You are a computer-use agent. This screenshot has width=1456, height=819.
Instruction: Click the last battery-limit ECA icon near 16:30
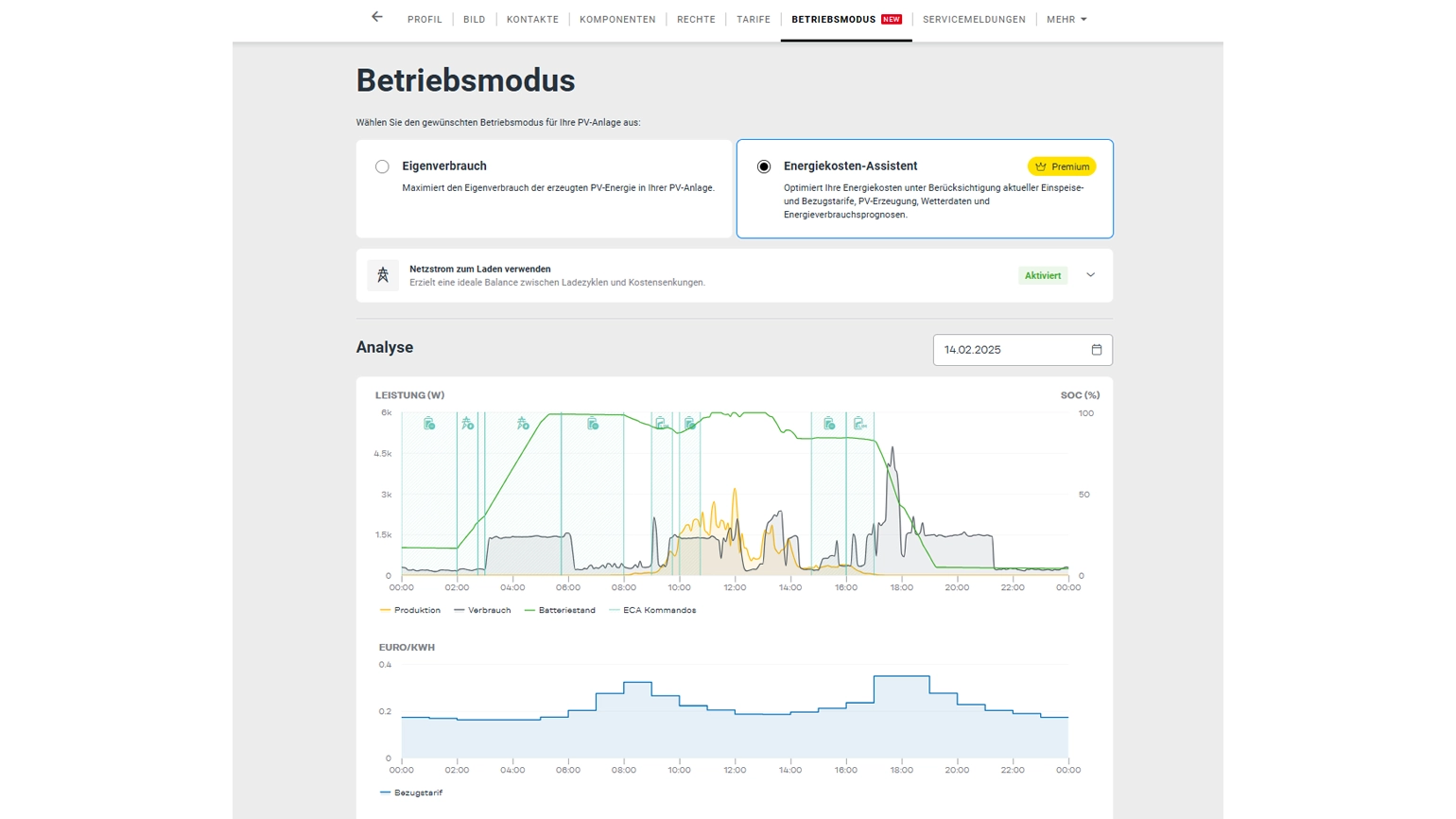(x=859, y=424)
